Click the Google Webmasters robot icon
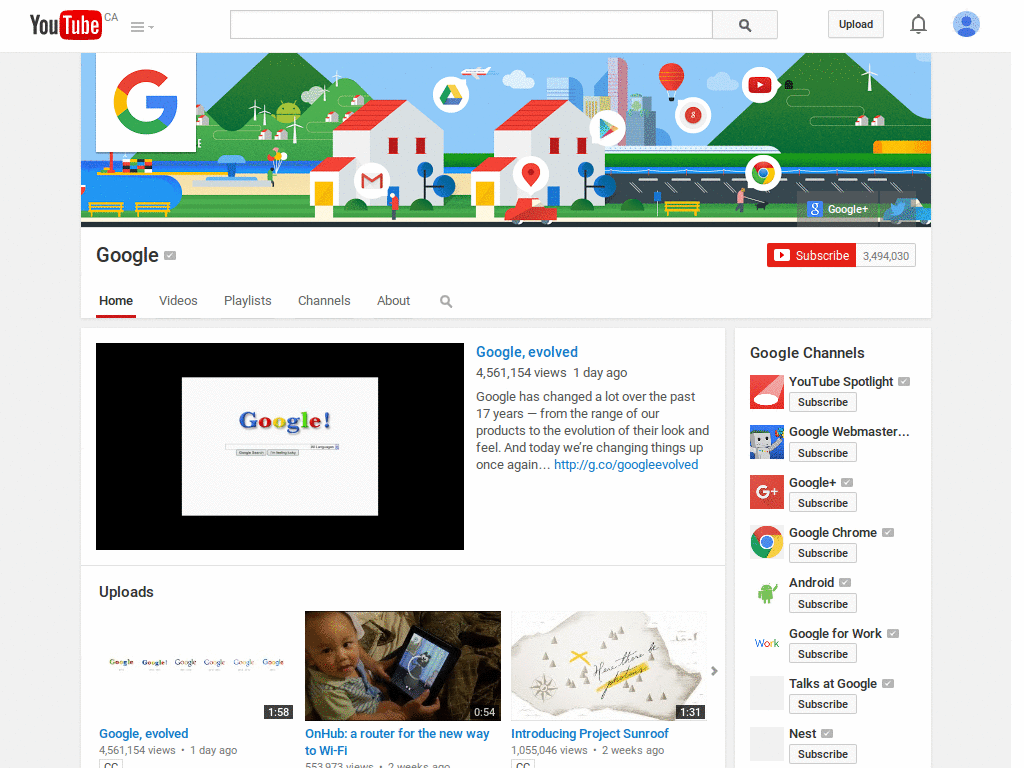 point(767,442)
